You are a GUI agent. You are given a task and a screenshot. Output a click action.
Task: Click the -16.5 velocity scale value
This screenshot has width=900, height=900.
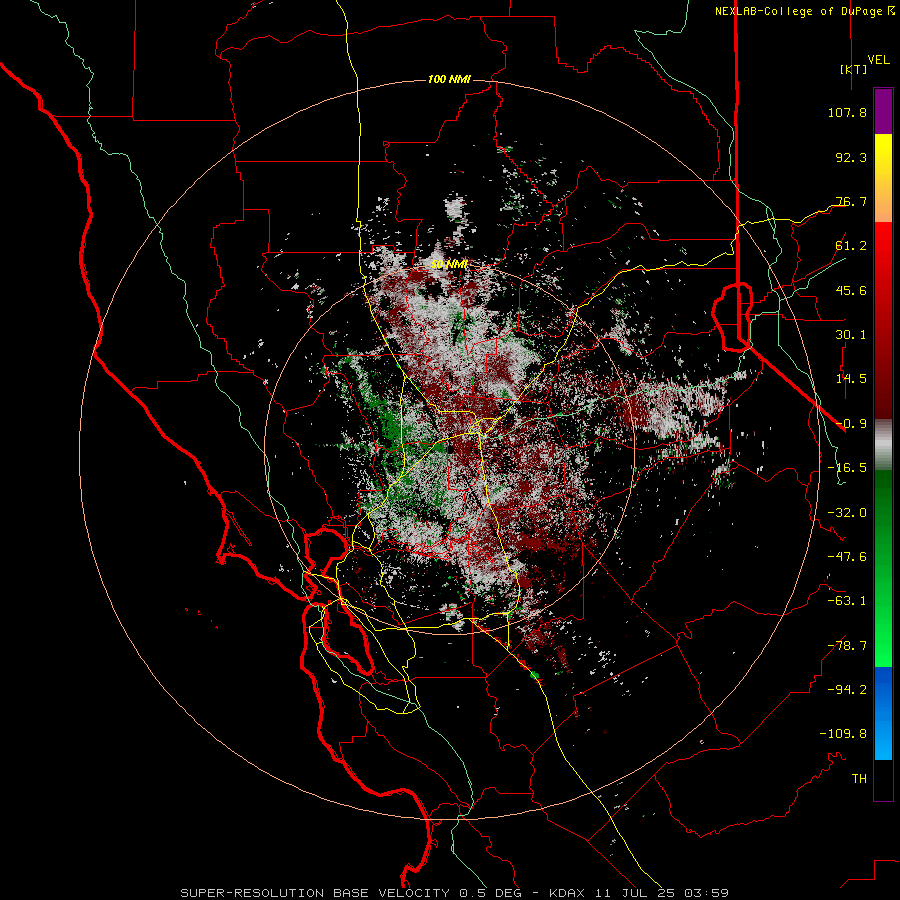(x=847, y=468)
